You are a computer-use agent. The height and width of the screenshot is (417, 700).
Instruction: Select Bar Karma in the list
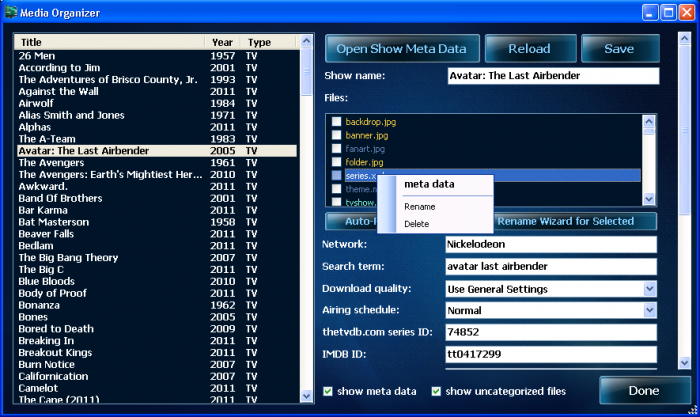[x=157, y=210]
